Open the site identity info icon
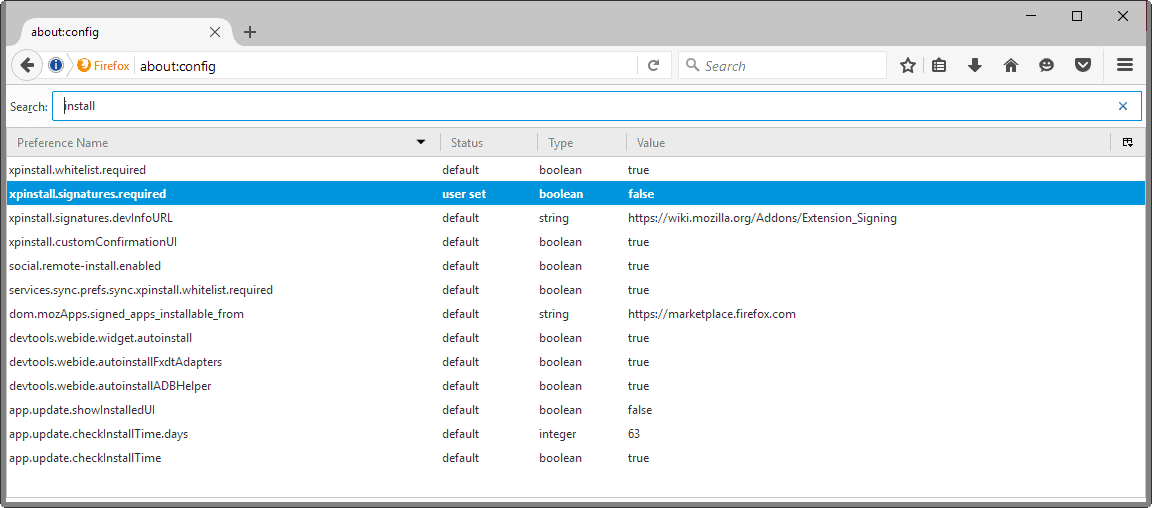This screenshot has width=1152, height=508. click(56, 65)
